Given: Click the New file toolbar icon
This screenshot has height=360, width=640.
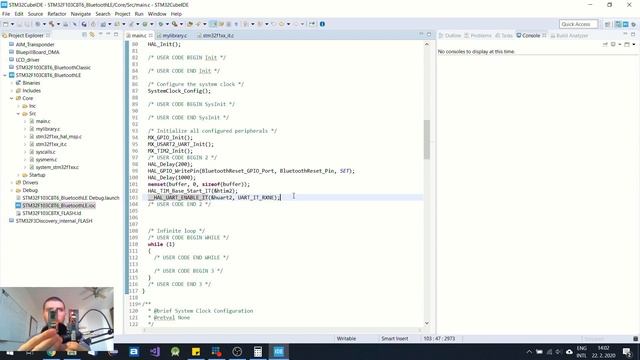Looking at the screenshot, I should tap(5, 24).
